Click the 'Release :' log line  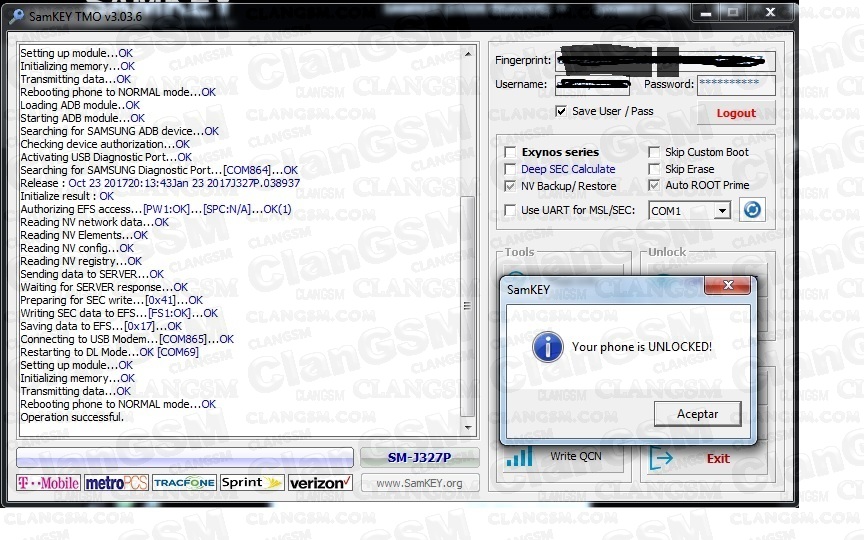click(160, 183)
